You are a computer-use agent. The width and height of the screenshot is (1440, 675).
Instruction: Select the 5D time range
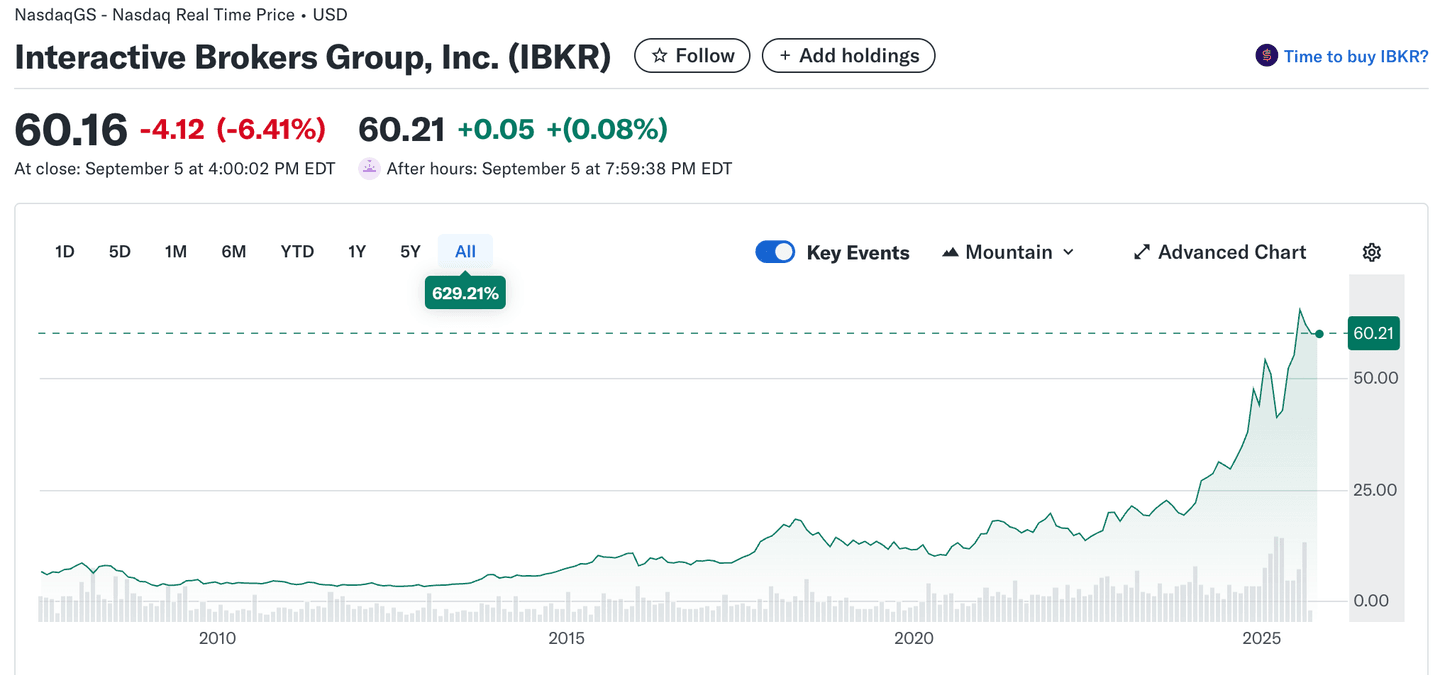pos(120,252)
